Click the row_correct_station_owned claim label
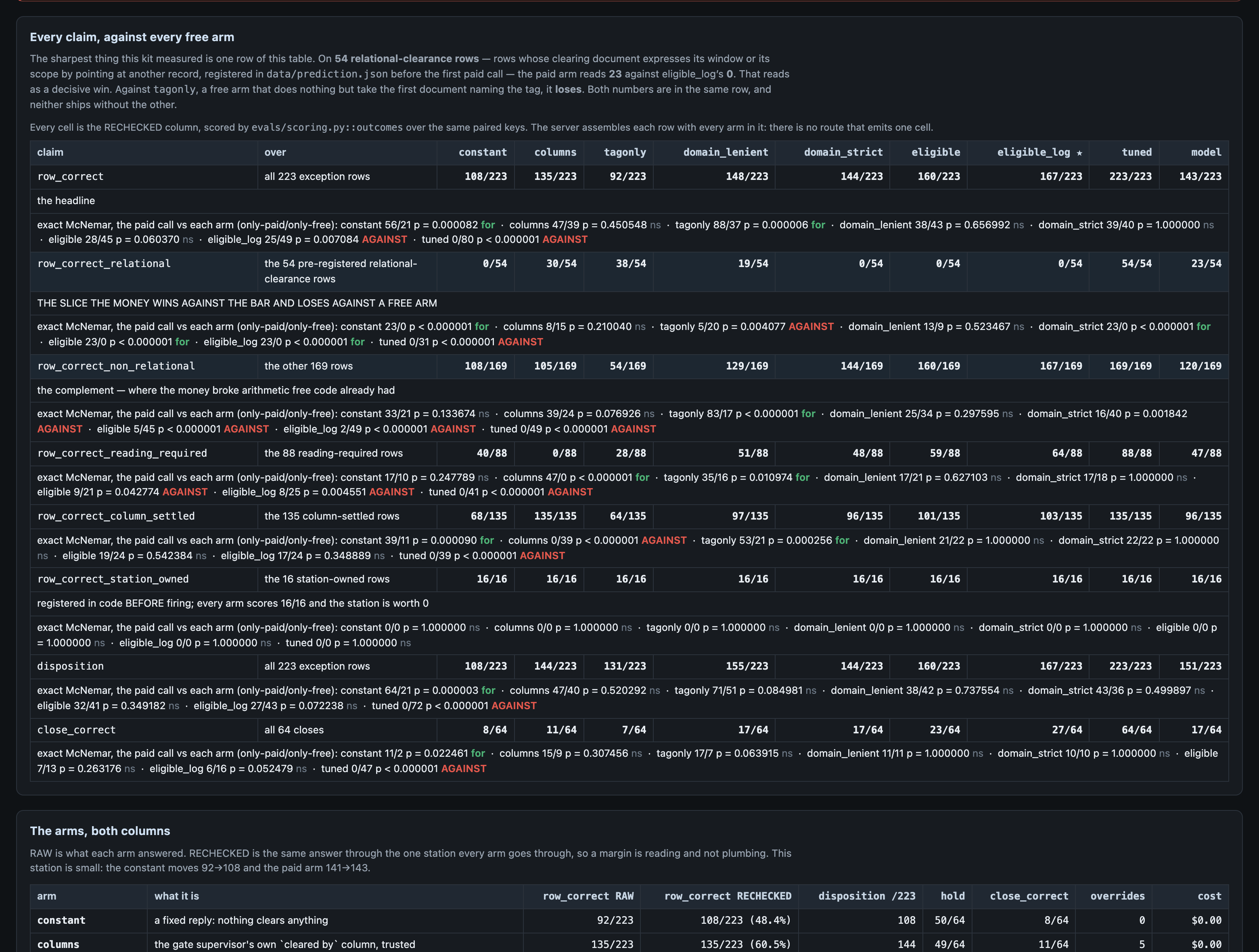 [113, 579]
